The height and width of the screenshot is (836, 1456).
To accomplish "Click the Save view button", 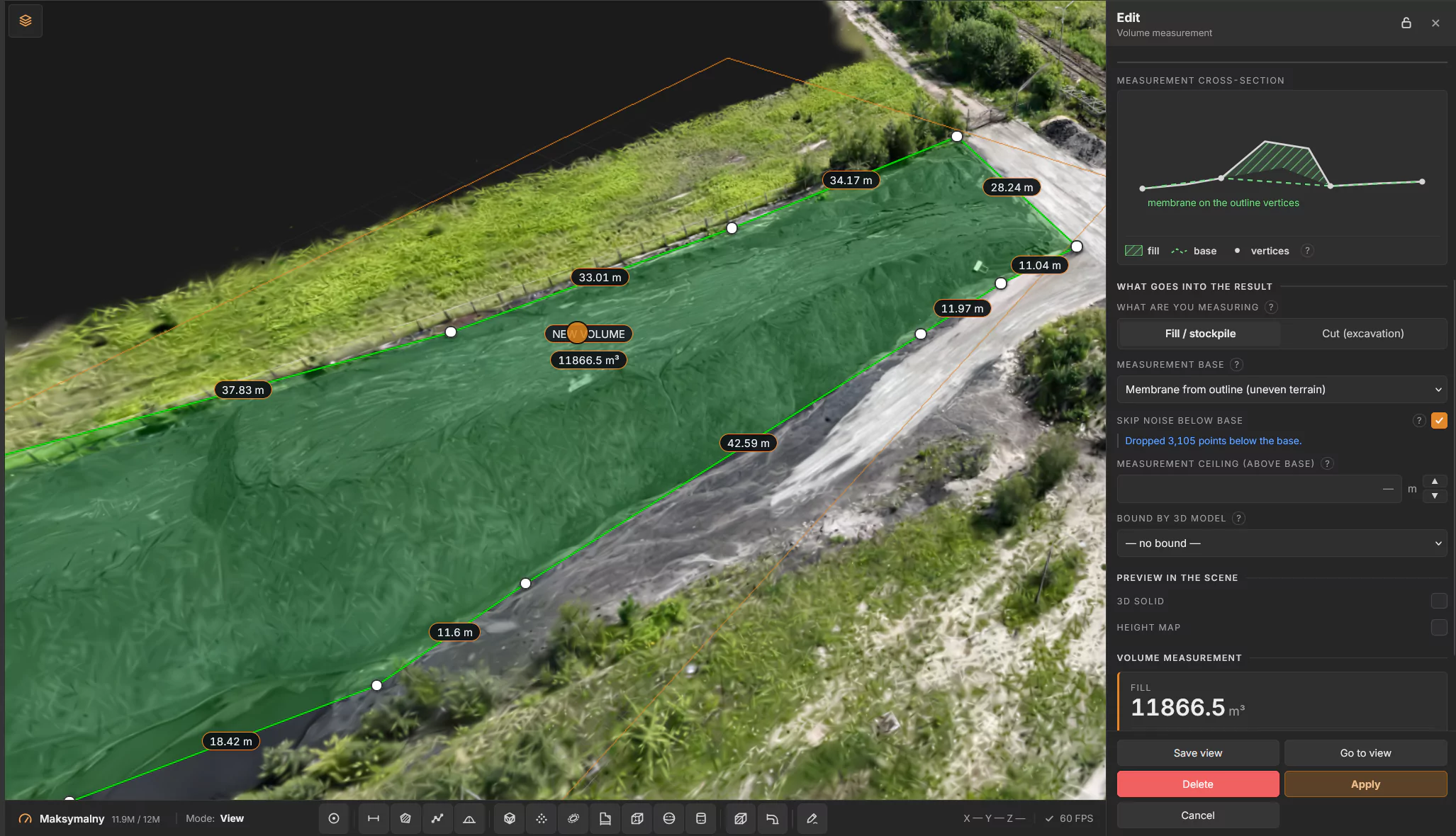I will pos(1198,753).
